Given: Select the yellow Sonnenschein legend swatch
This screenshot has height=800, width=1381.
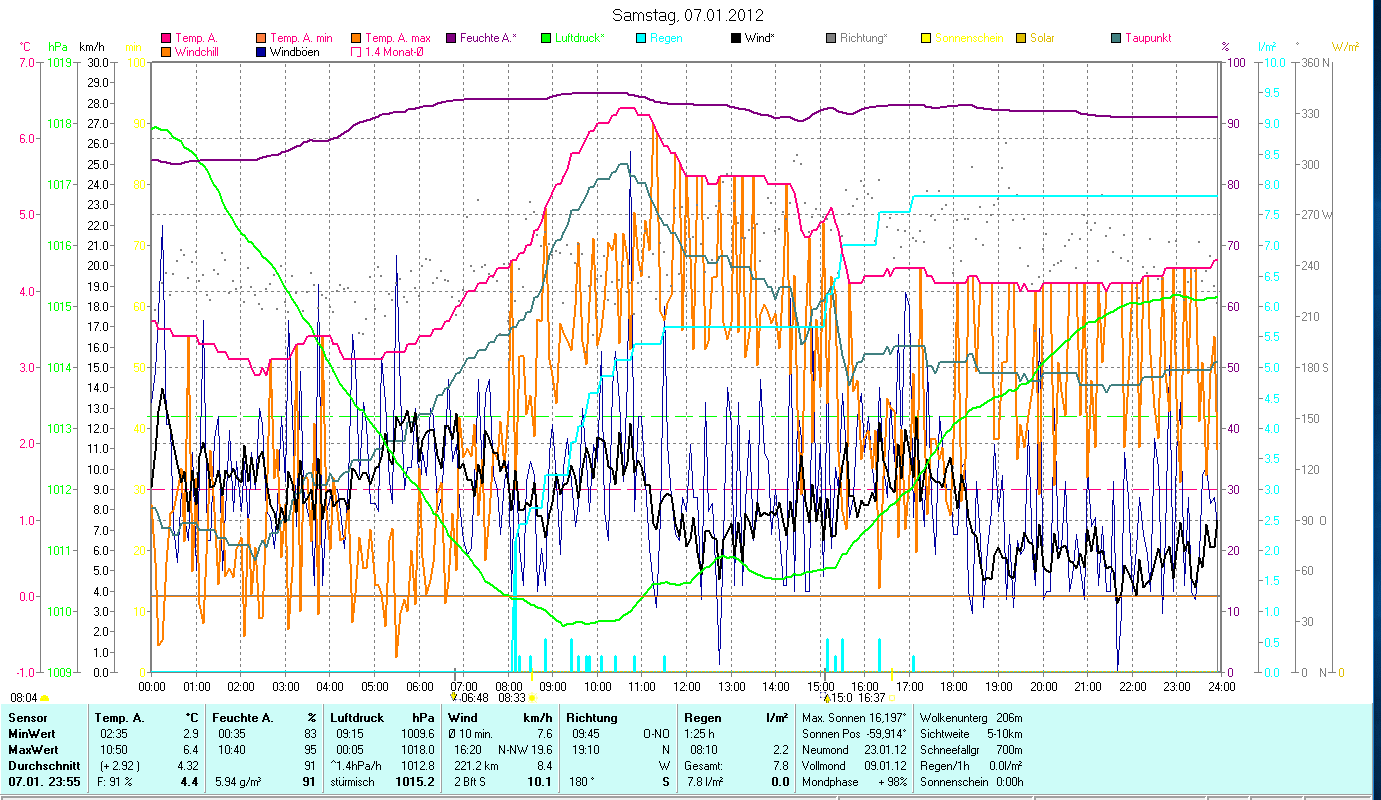Looking at the screenshot, I should coord(926,38).
